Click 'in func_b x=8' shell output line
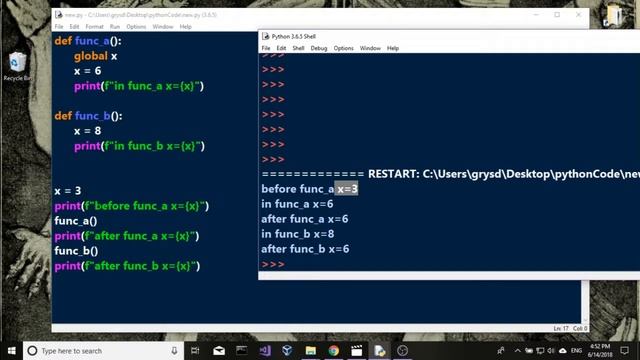 298,234
